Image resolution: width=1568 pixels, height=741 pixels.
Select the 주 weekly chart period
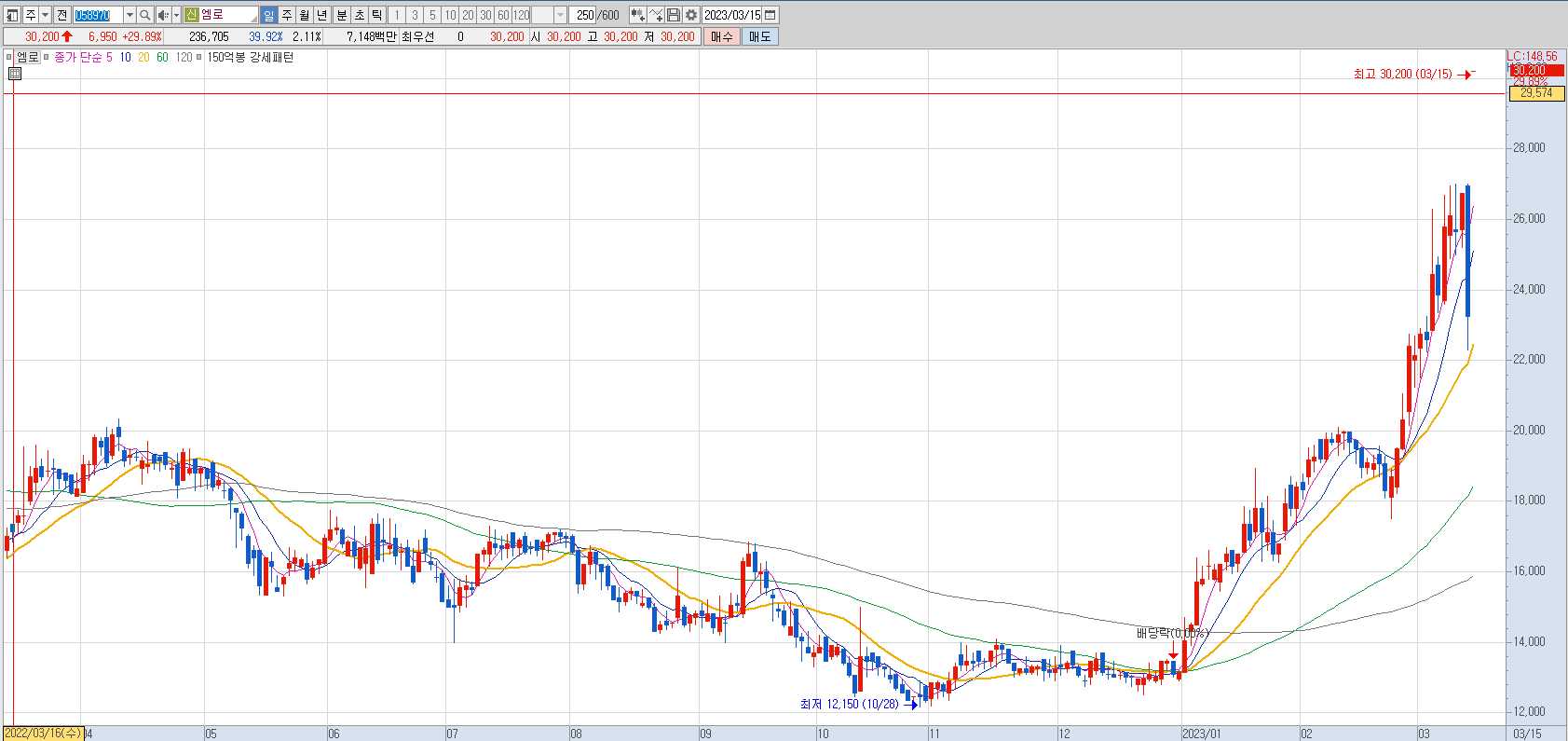click(286, 15)
